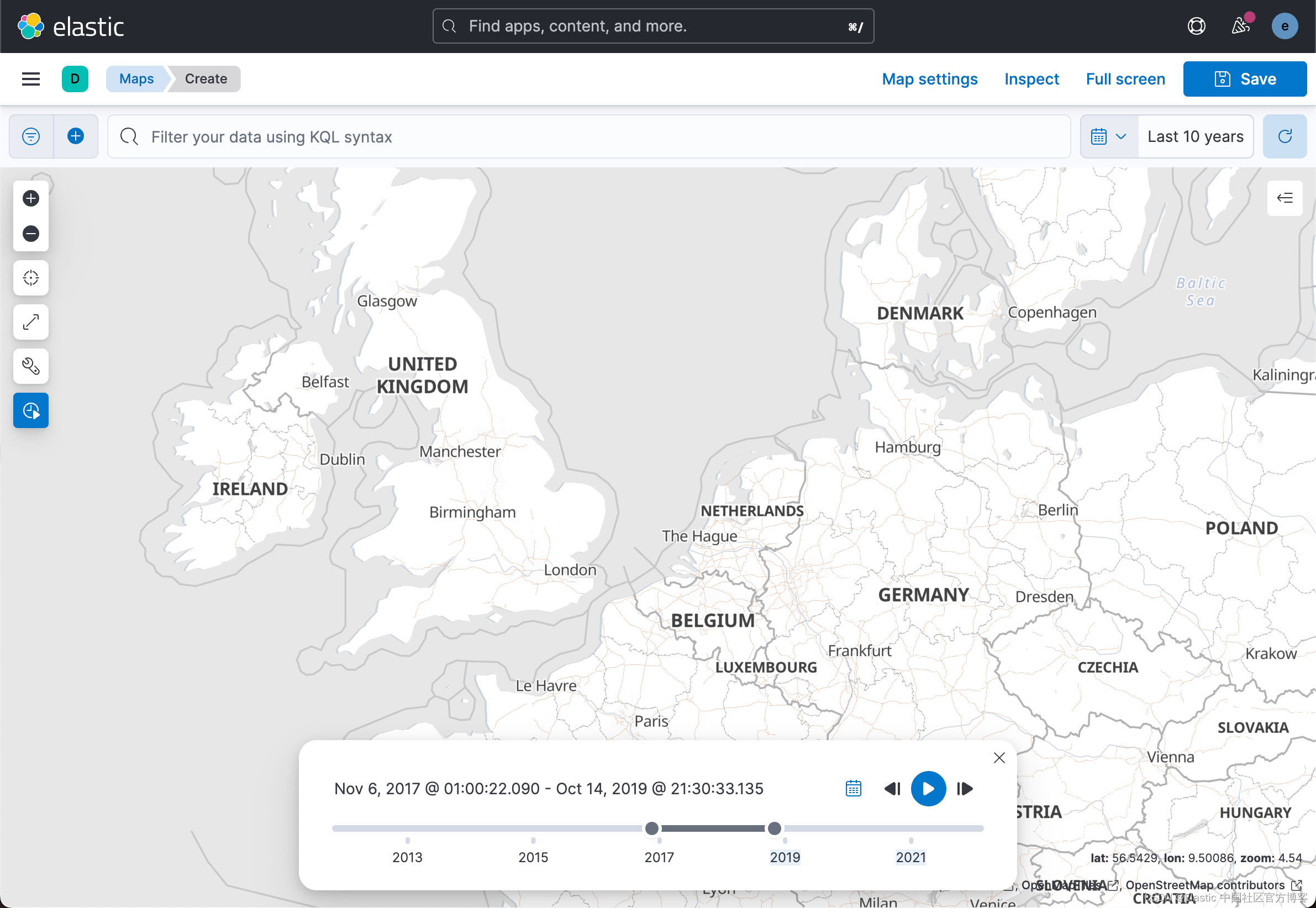Fit map to the data bounds
The height and width of the screenshot is (908, 1316).
tap(31, 322)
